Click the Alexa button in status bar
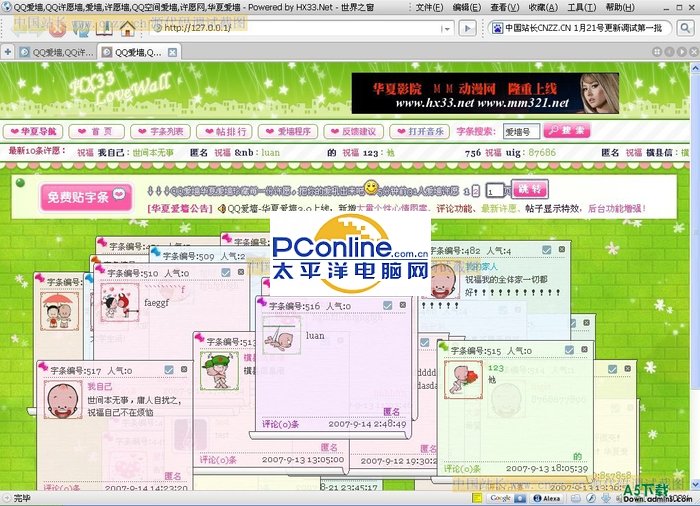The image size is (700, 506). 547,498
